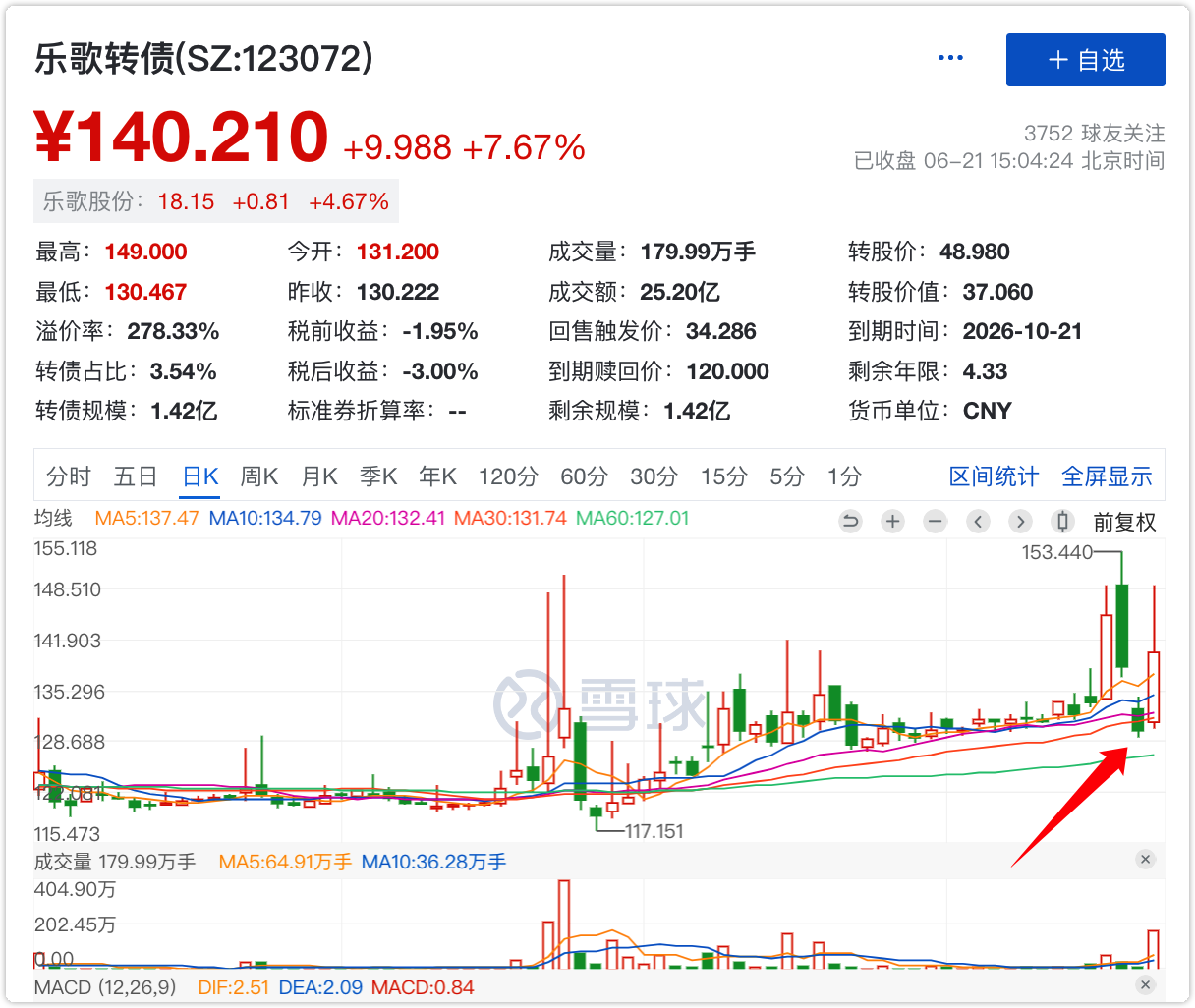Close the volume indicator panel
Viewport: 1195px width, 1008px height.
point(1145,860)
